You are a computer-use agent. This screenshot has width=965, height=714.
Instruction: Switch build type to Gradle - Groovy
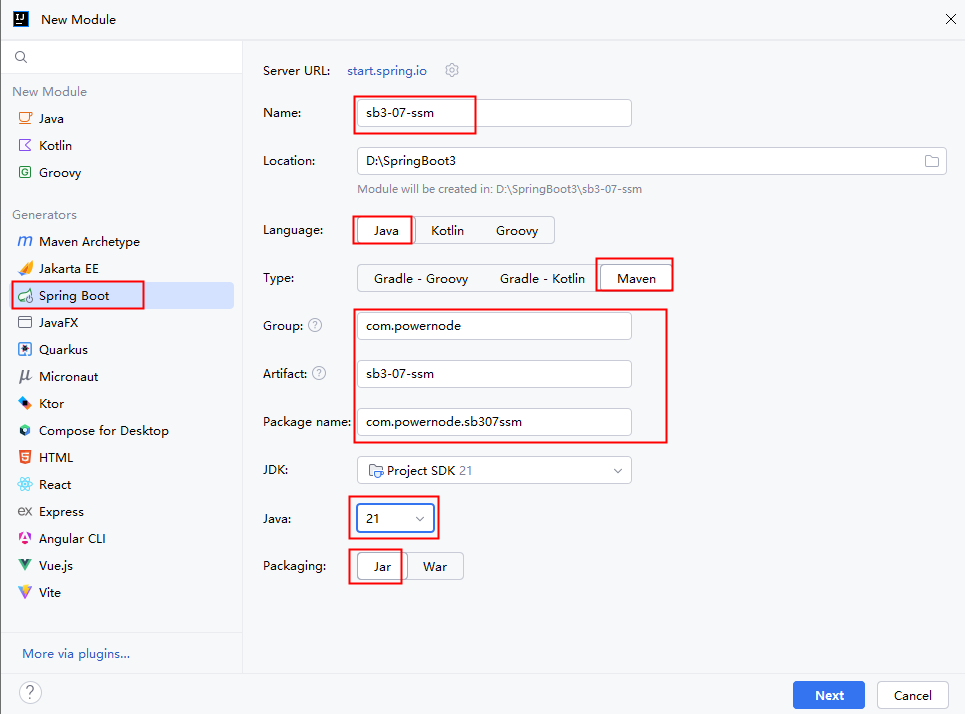[x=421, y=279]
